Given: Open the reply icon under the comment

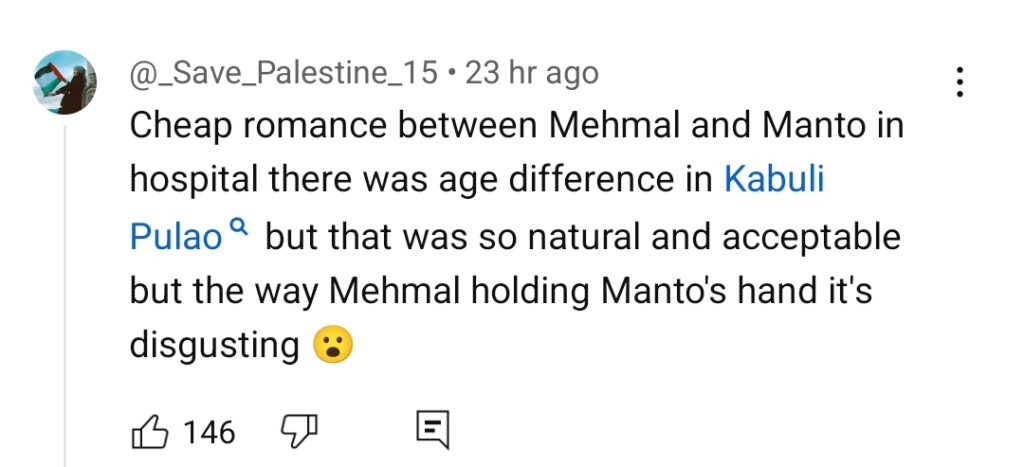Looking at the screenshot, I should pos(432,431).
